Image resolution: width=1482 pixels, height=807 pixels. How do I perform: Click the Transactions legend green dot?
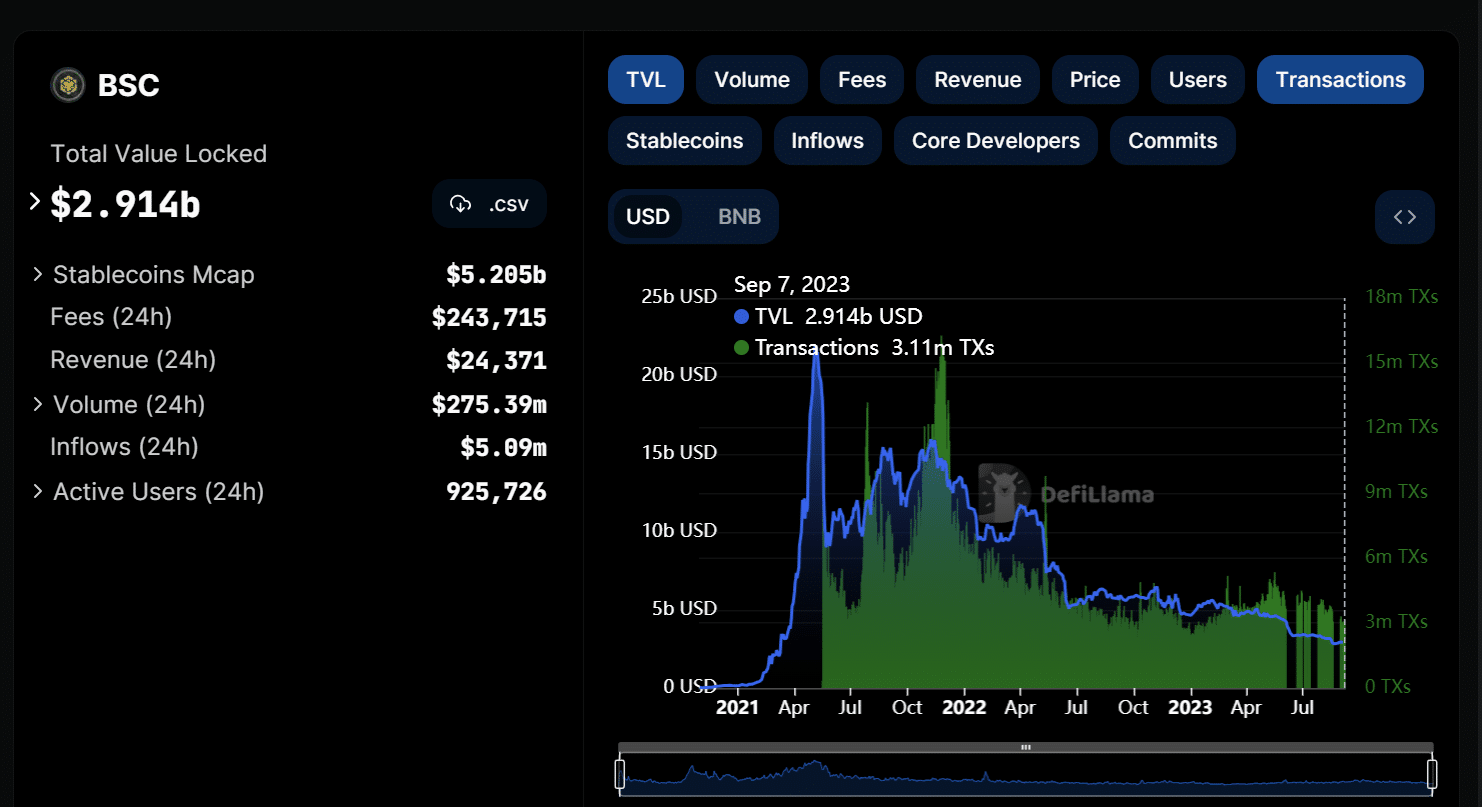point(741,348)
